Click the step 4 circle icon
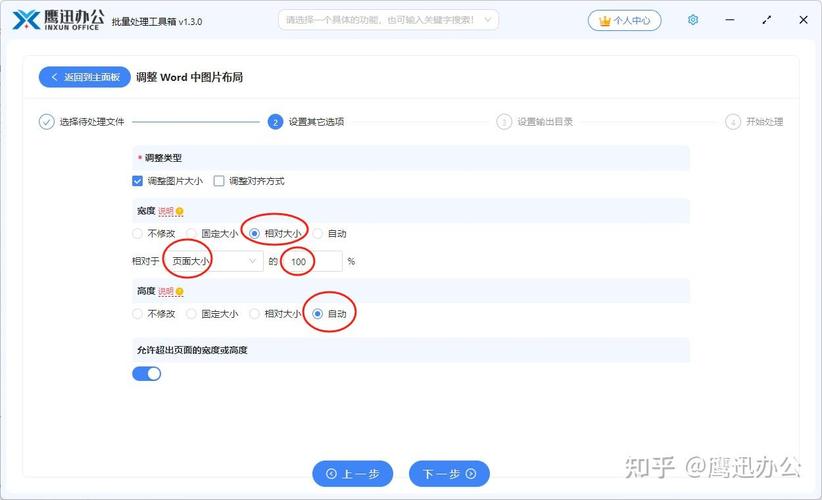This screenshot has width=822, height=500. [733, 122]
